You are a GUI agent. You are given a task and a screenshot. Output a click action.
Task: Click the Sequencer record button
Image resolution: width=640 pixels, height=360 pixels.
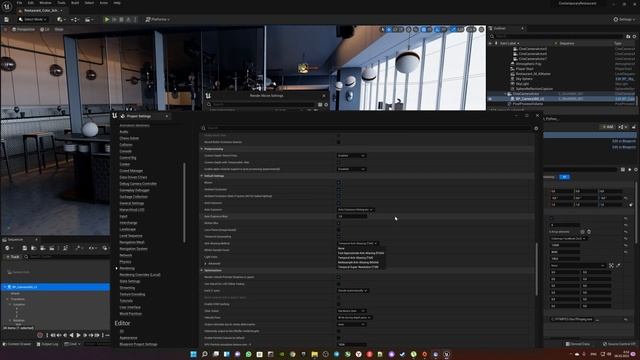pos(40,335)
